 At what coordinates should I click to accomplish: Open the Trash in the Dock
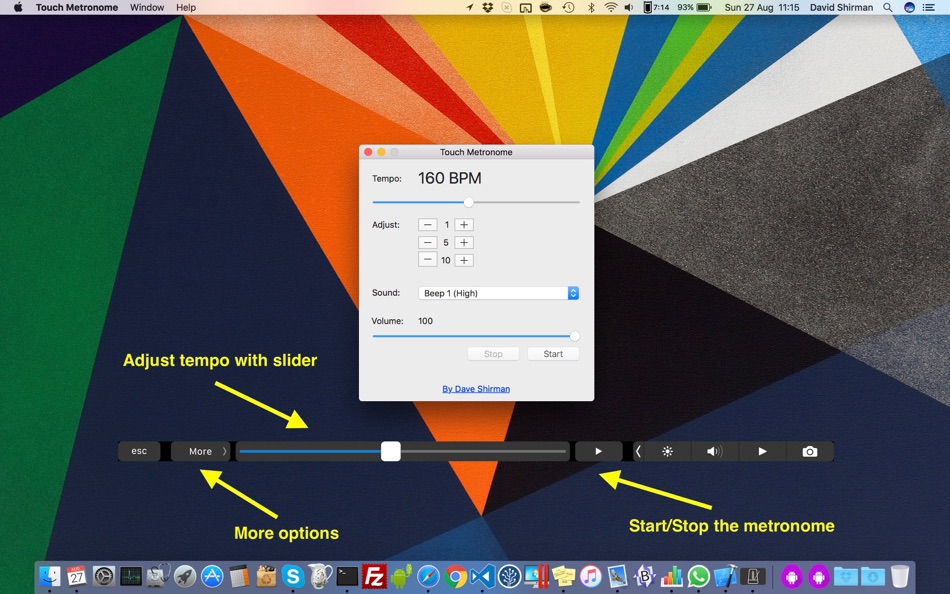tap(899, 576)
